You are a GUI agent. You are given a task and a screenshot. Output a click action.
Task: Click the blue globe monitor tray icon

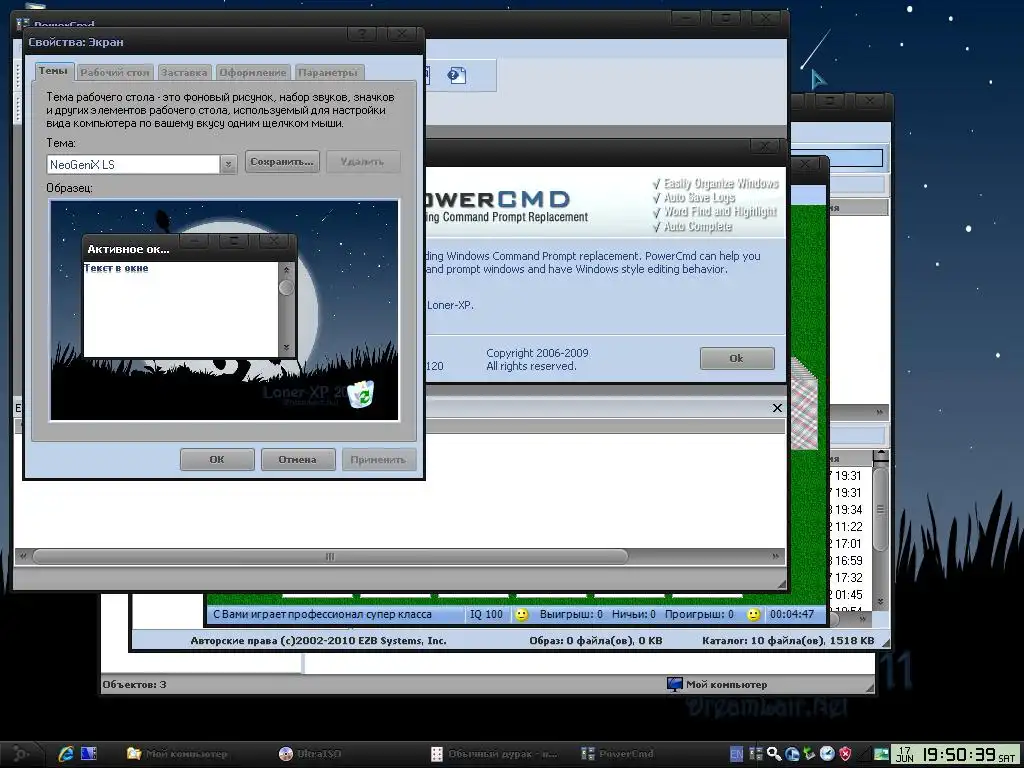pyautogui.click(x=792, y=754)
